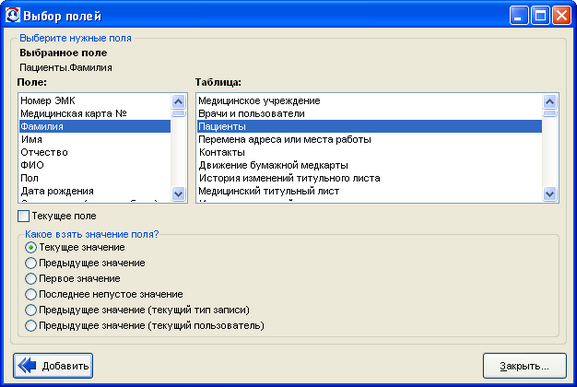Select the Фамилия field
This screenshot has width=577, height=387.
[x=95, y=126]
